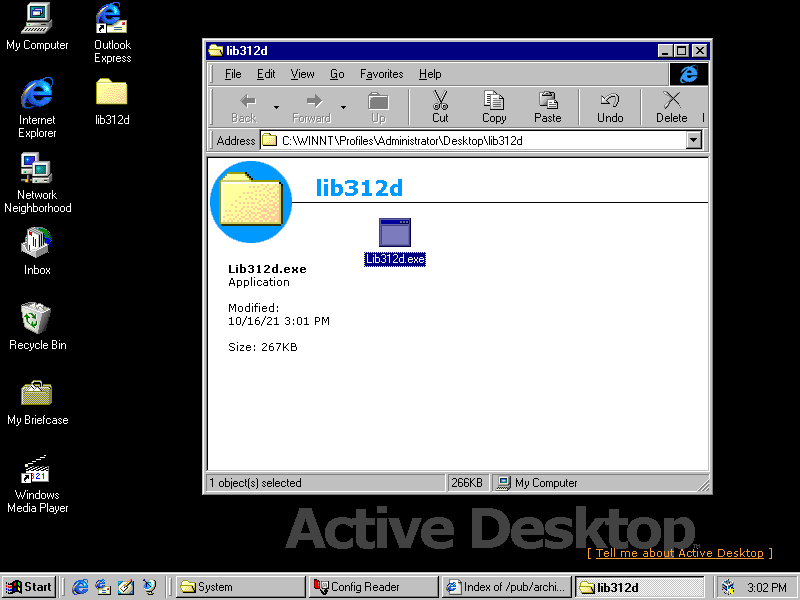
Task: Open the View menu
Action: tap(302, 74)
